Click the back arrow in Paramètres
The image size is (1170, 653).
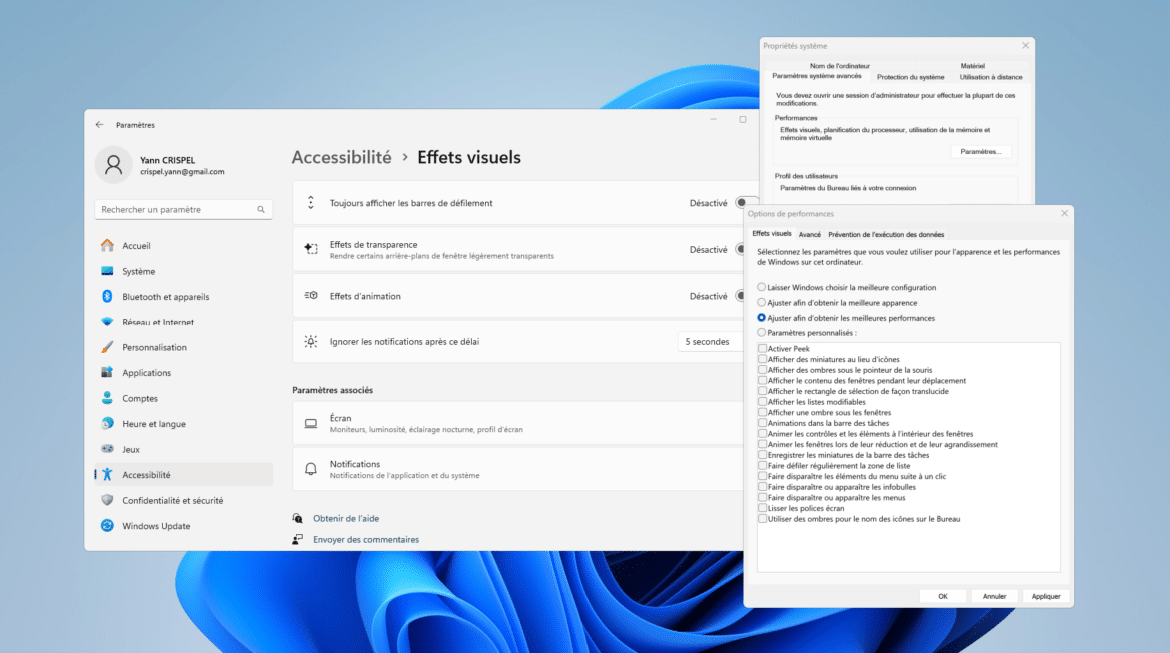pos(99,124)
